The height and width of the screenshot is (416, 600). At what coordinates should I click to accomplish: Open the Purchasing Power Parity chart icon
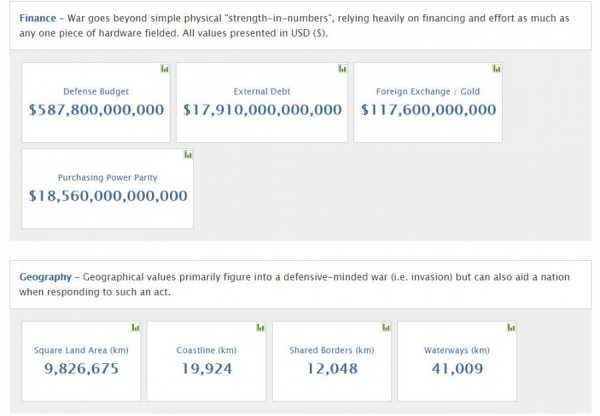188,155
